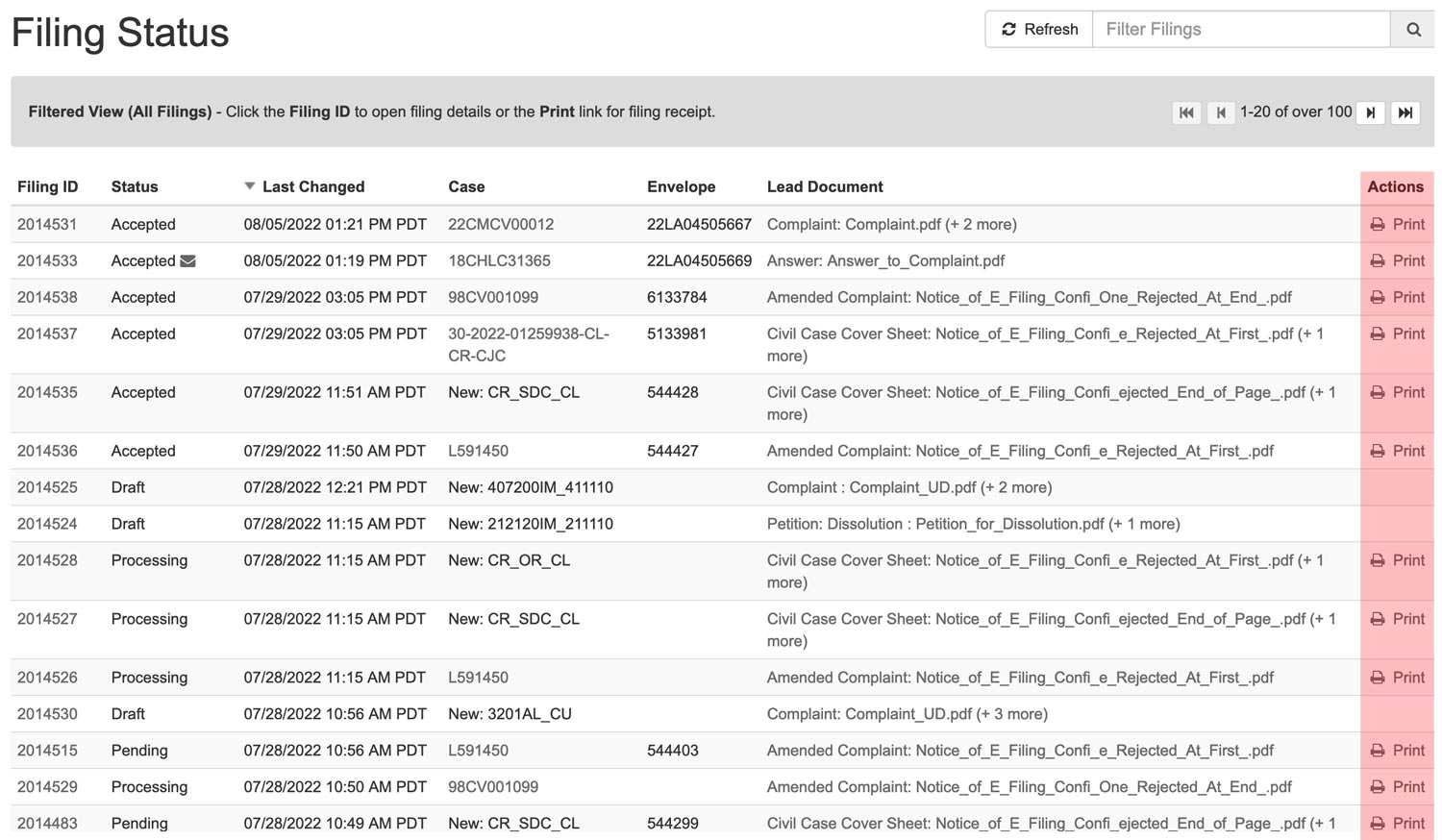1442x840 pixels.
Task: Click Complaint.pdf (+ 2 more) lead document
Action: tap(891, 224)
